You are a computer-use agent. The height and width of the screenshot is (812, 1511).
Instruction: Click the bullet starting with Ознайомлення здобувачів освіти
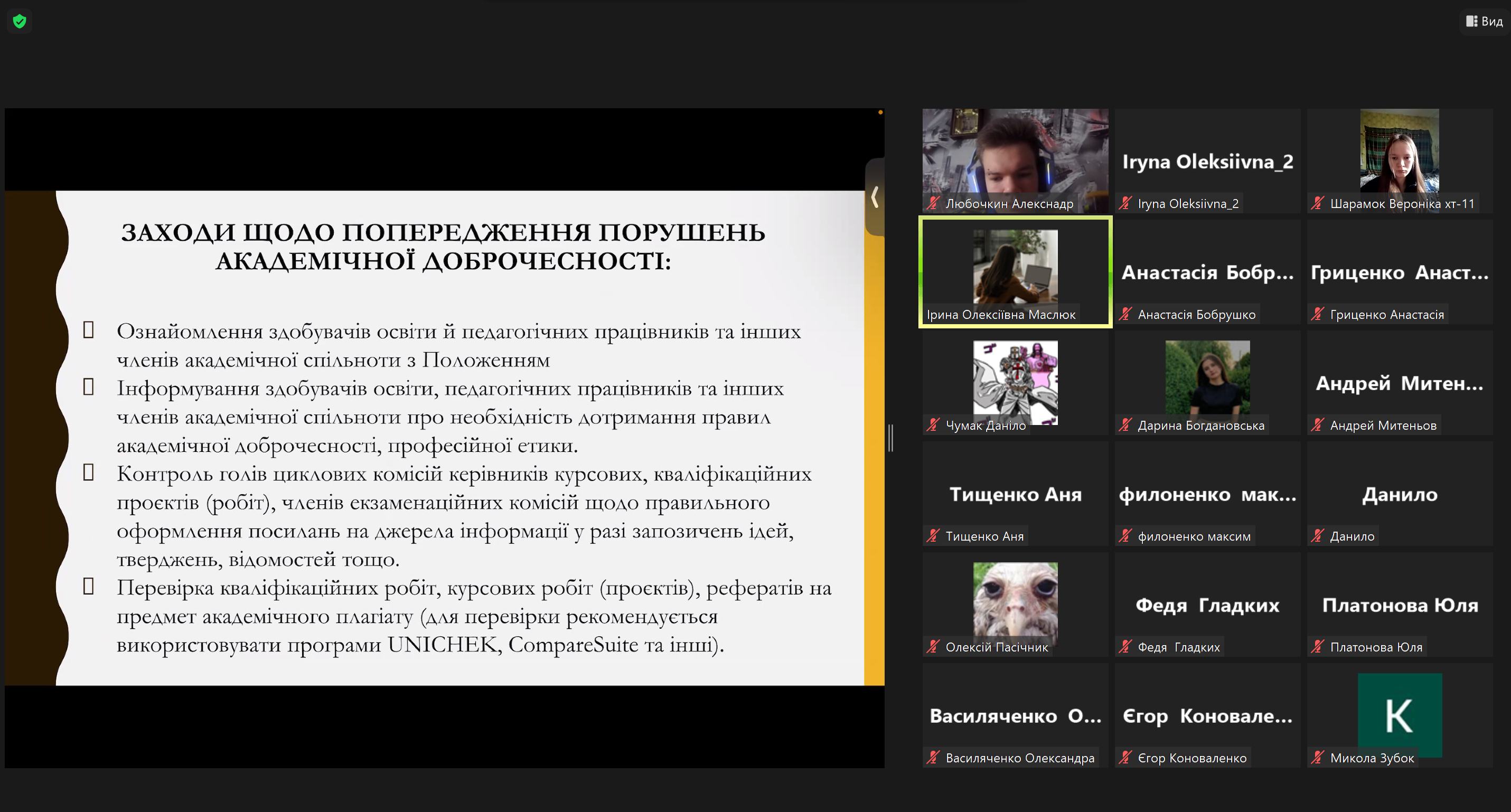tap(459, 345)
